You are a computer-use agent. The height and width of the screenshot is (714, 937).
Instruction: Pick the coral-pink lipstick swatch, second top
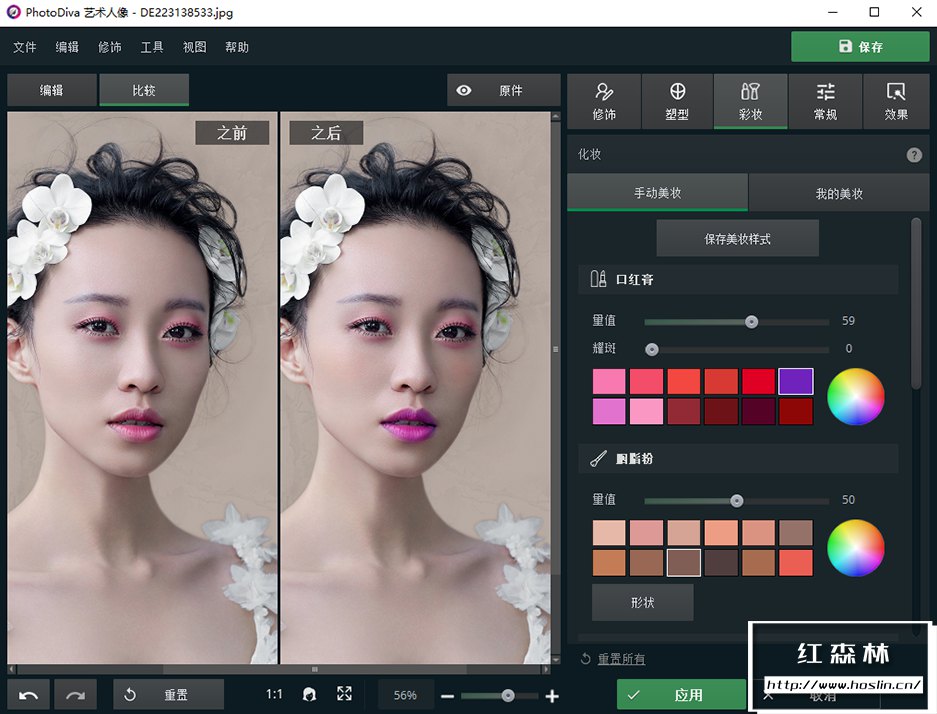(646, 381)
